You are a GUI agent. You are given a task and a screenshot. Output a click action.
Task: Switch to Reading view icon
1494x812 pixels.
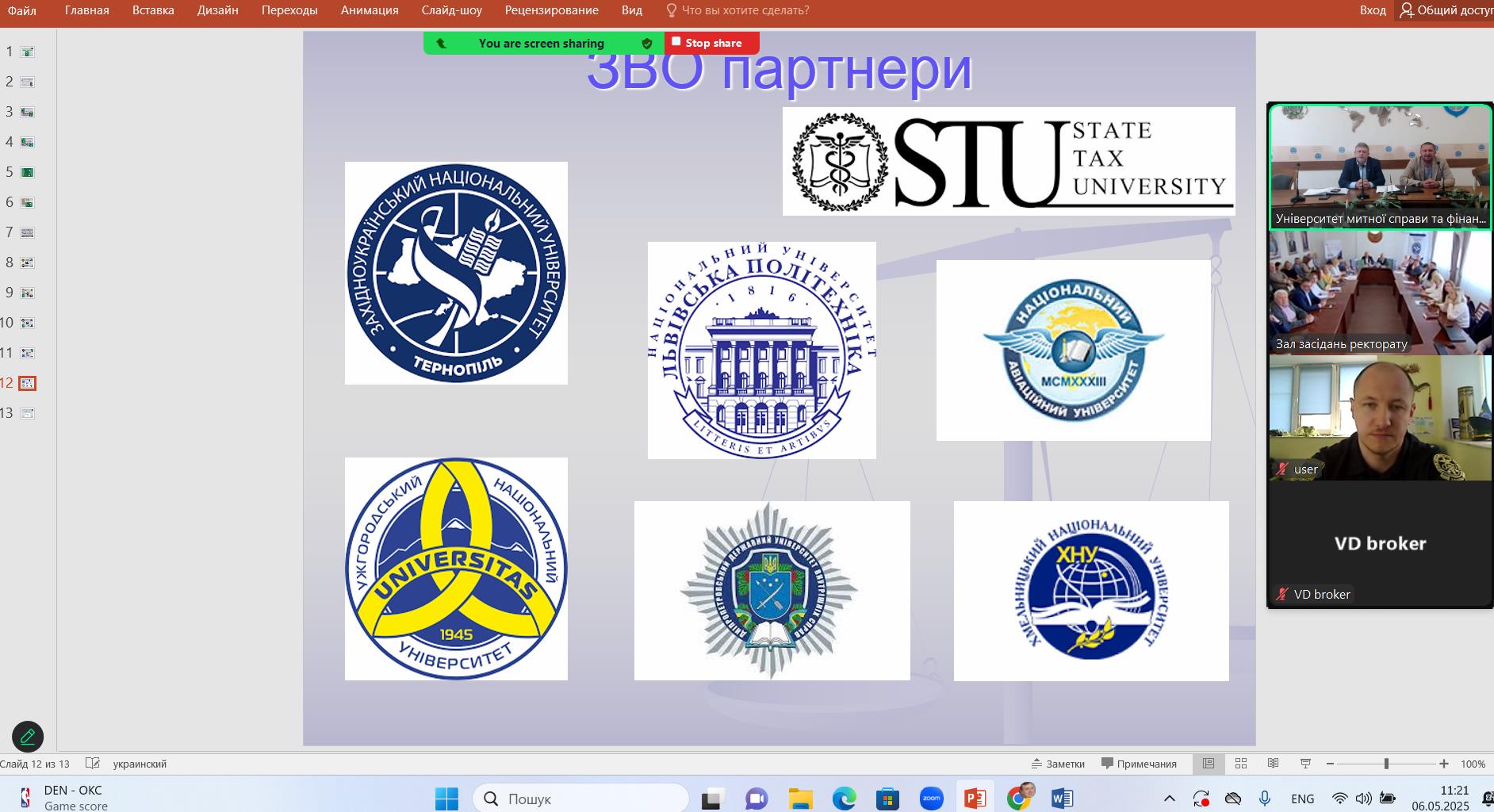coord(1273,764)
